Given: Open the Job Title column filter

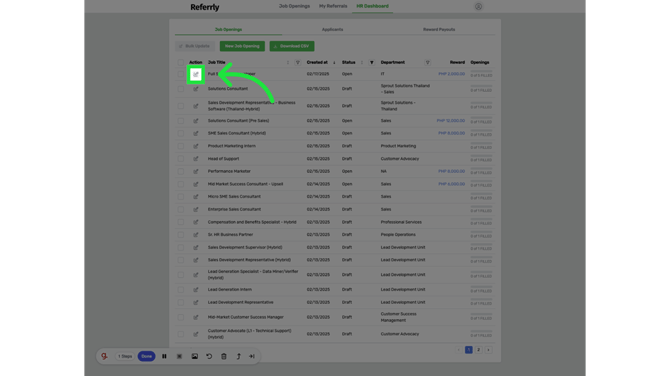Looking at the screenshot, I should pos(297,62).
